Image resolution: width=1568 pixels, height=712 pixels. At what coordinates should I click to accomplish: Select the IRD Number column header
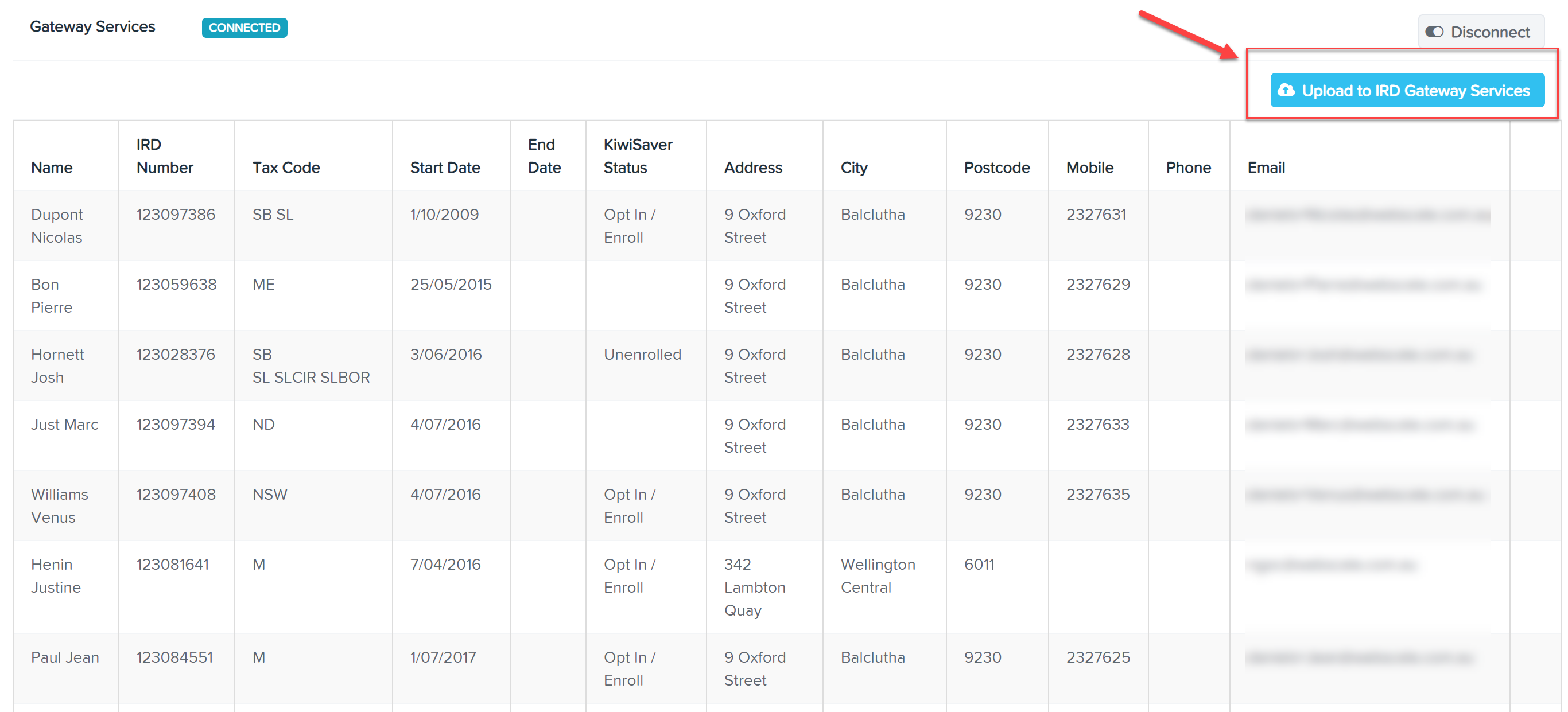[164, 156]
